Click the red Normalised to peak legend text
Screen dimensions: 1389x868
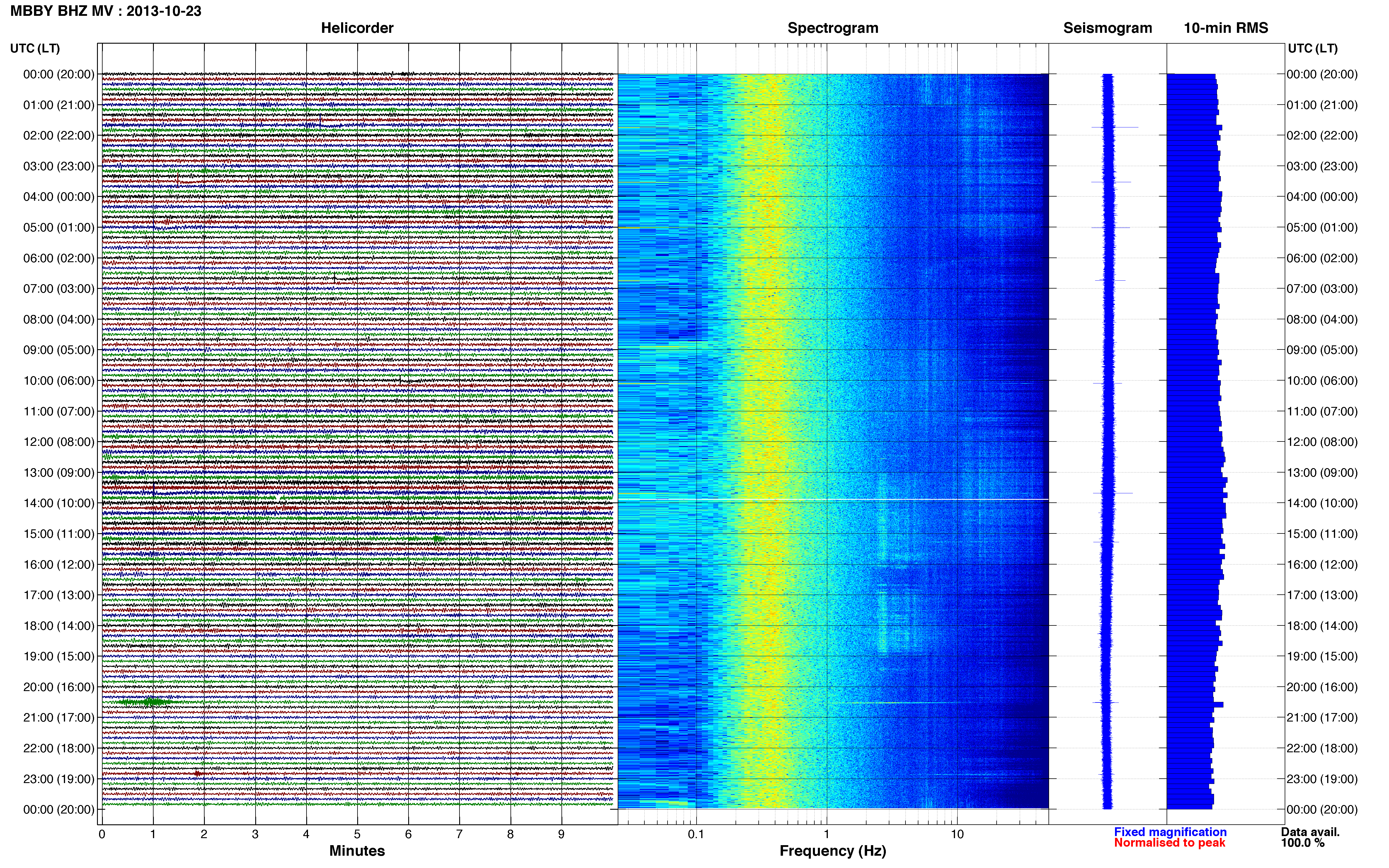[1170, 843]
